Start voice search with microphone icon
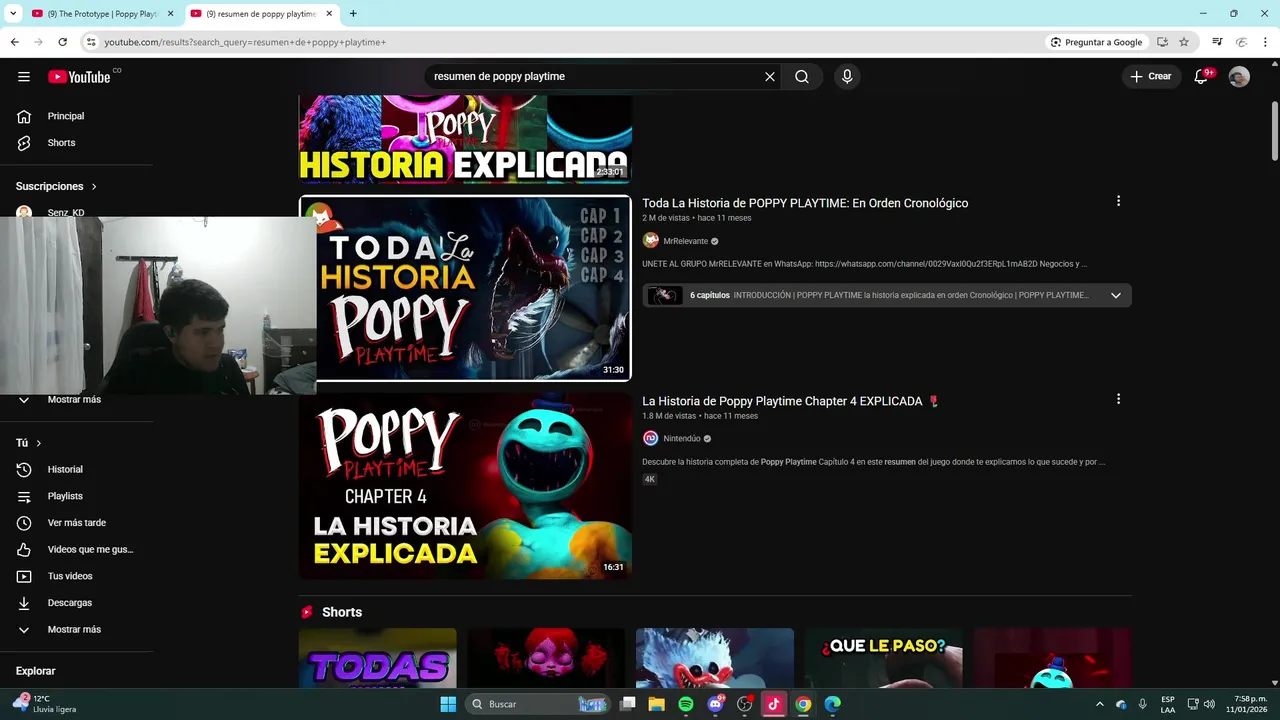 click(847, 77)
